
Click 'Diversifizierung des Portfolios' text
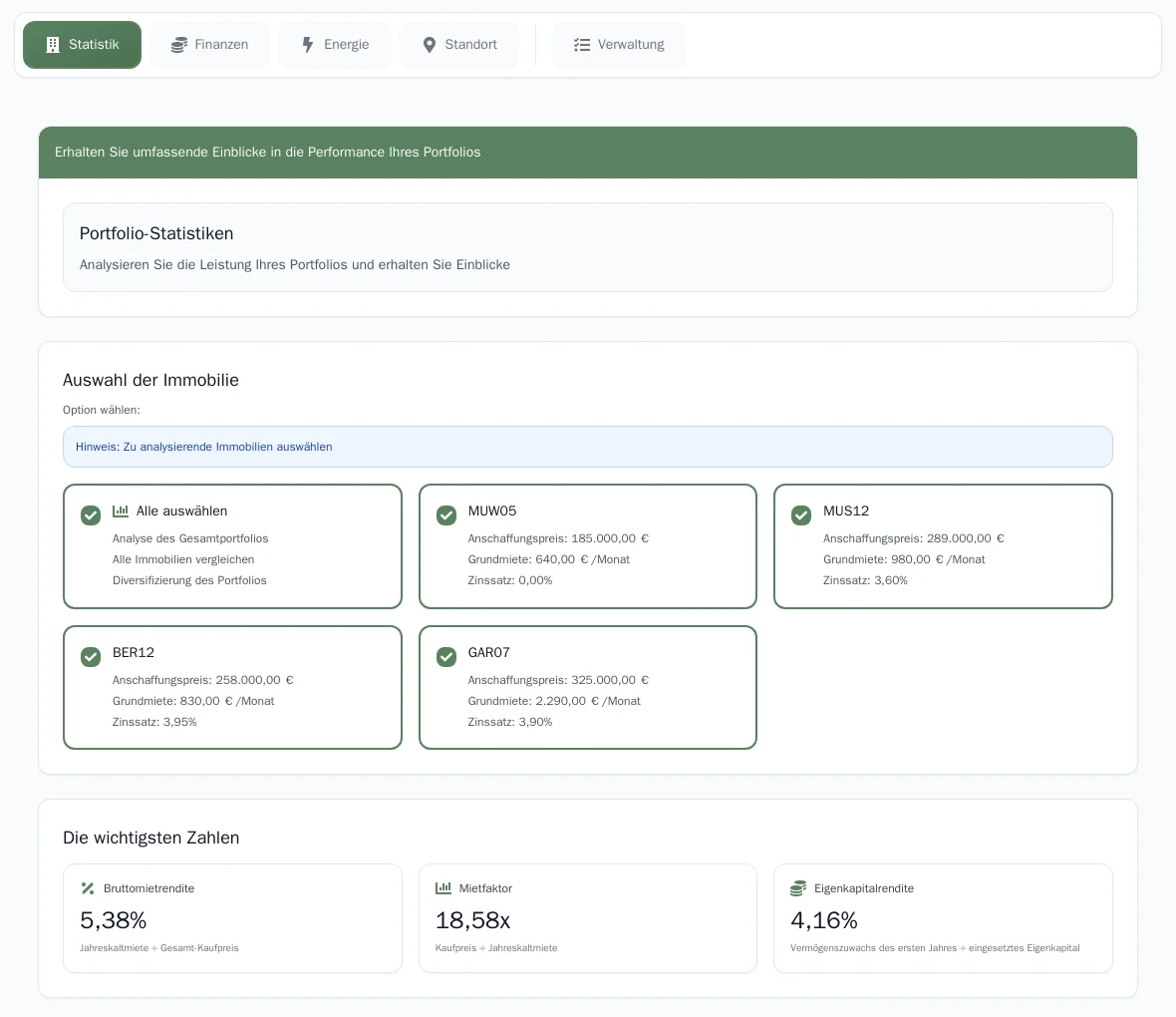click(x=189, y=581)
